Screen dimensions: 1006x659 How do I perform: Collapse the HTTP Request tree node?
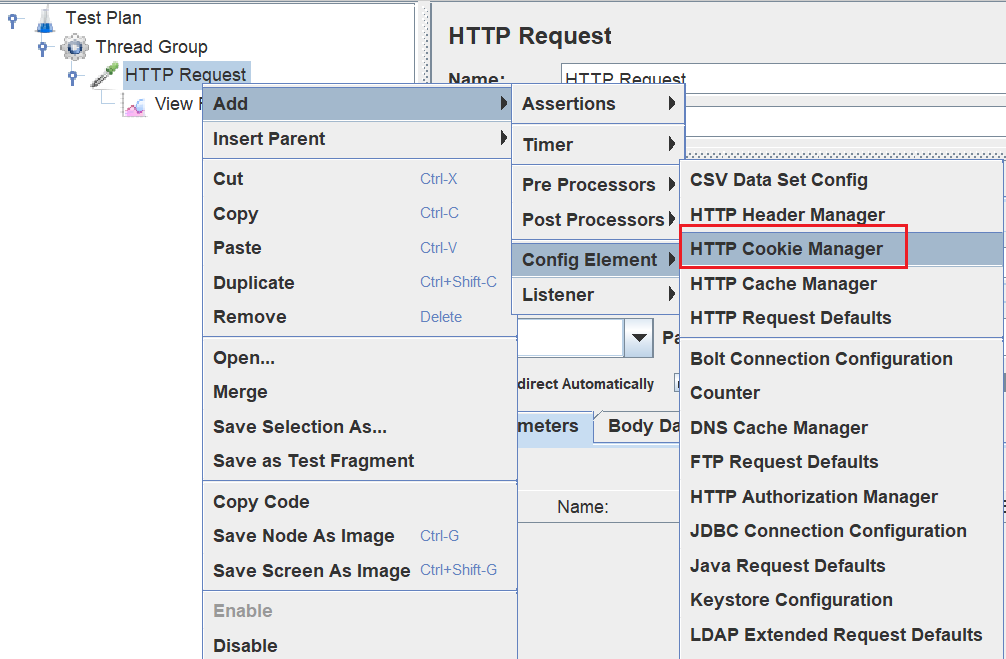click(x=72, y=76)
